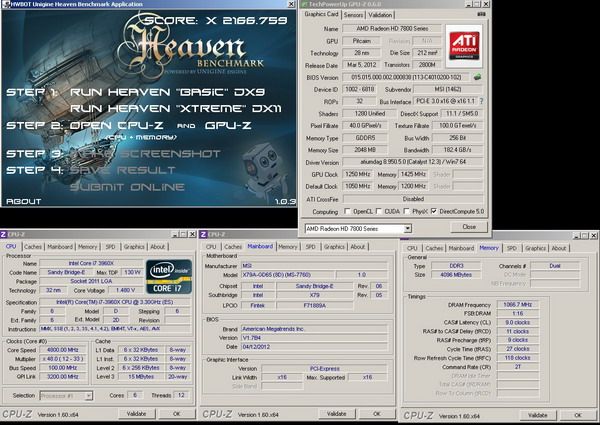Image resolution: width=600 pixels, height=425 pixels.
Task: Run Heaven "Basic" DX9 benchmark
Action: (x=168, y=92)
